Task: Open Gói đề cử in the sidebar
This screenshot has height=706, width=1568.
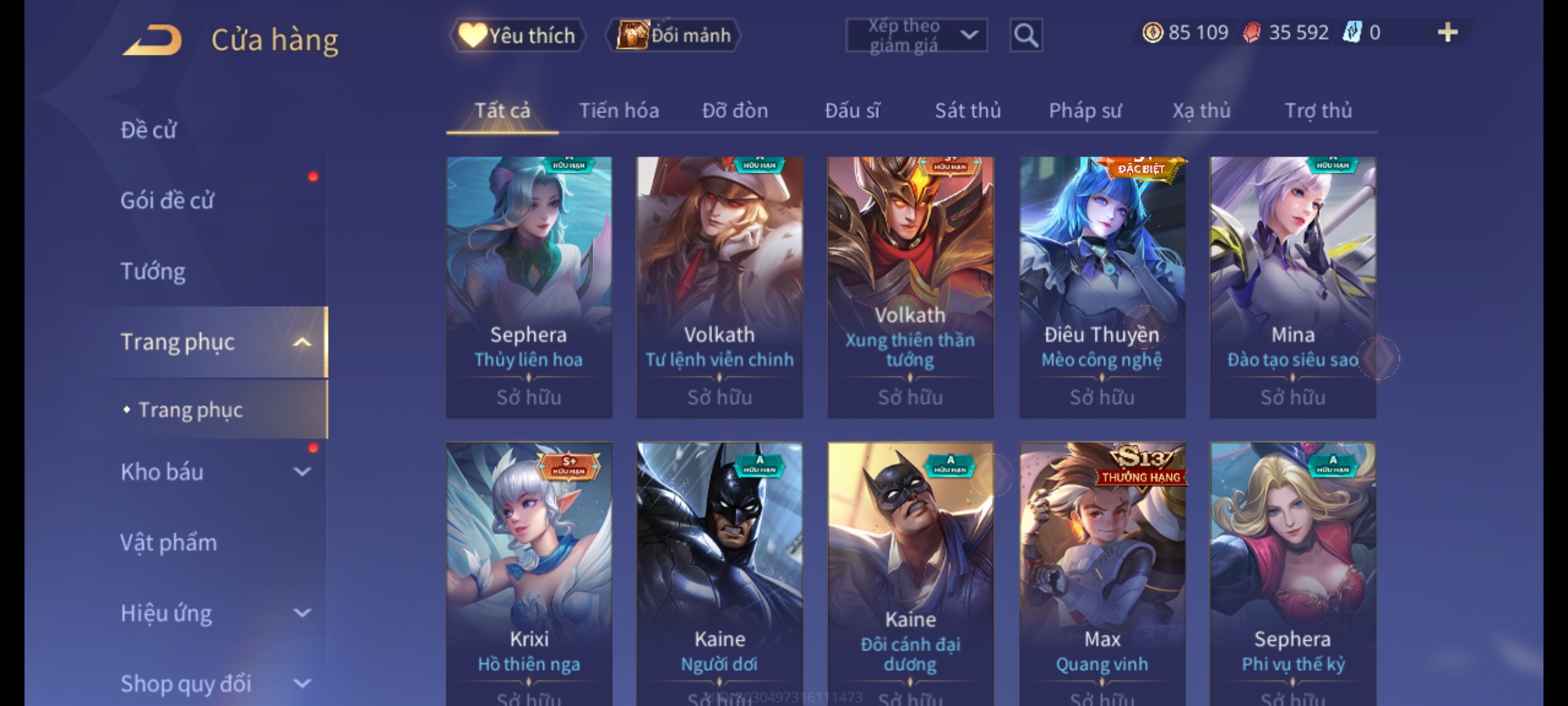Action: (x=167, y=201)
